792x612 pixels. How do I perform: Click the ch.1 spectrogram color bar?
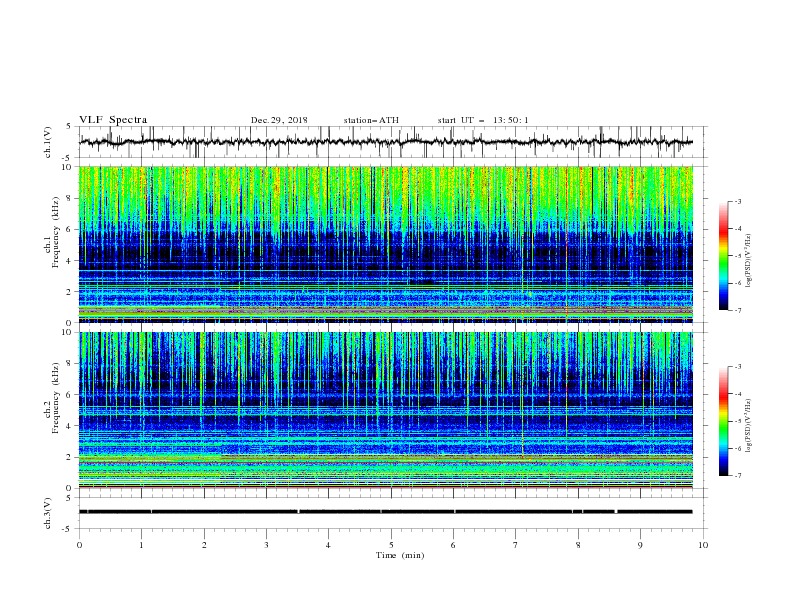click(x=723, y=256)
